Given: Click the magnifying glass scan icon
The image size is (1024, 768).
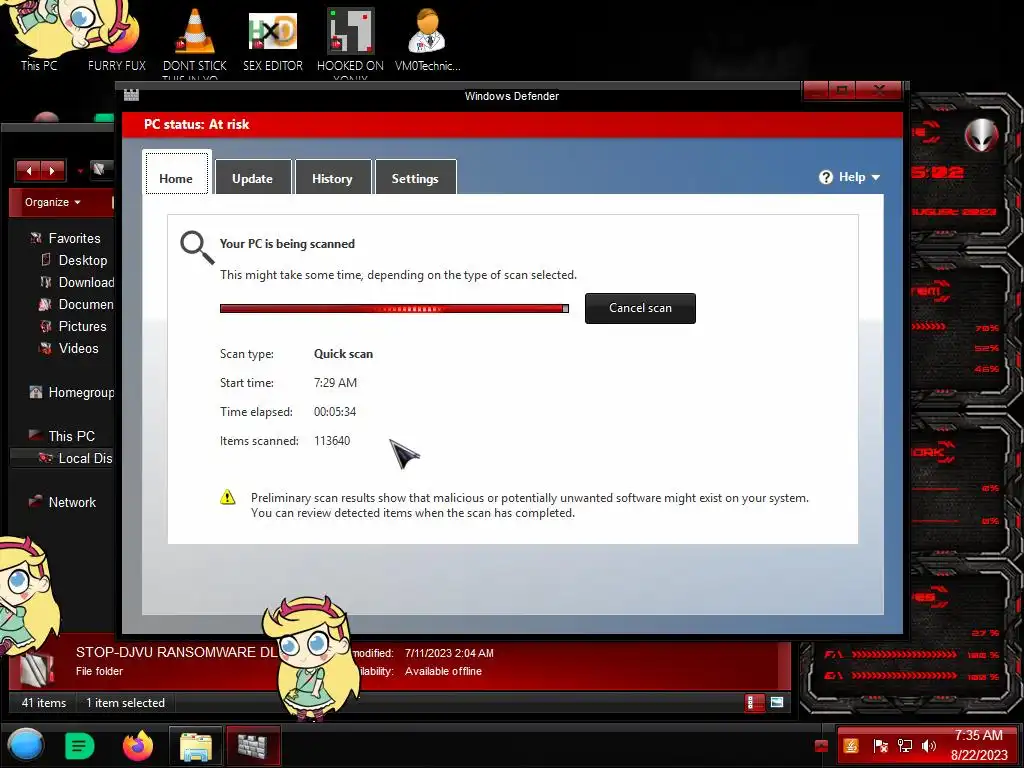Looking at the screenshot, I should pyautogui.click(x=197, y=248).
